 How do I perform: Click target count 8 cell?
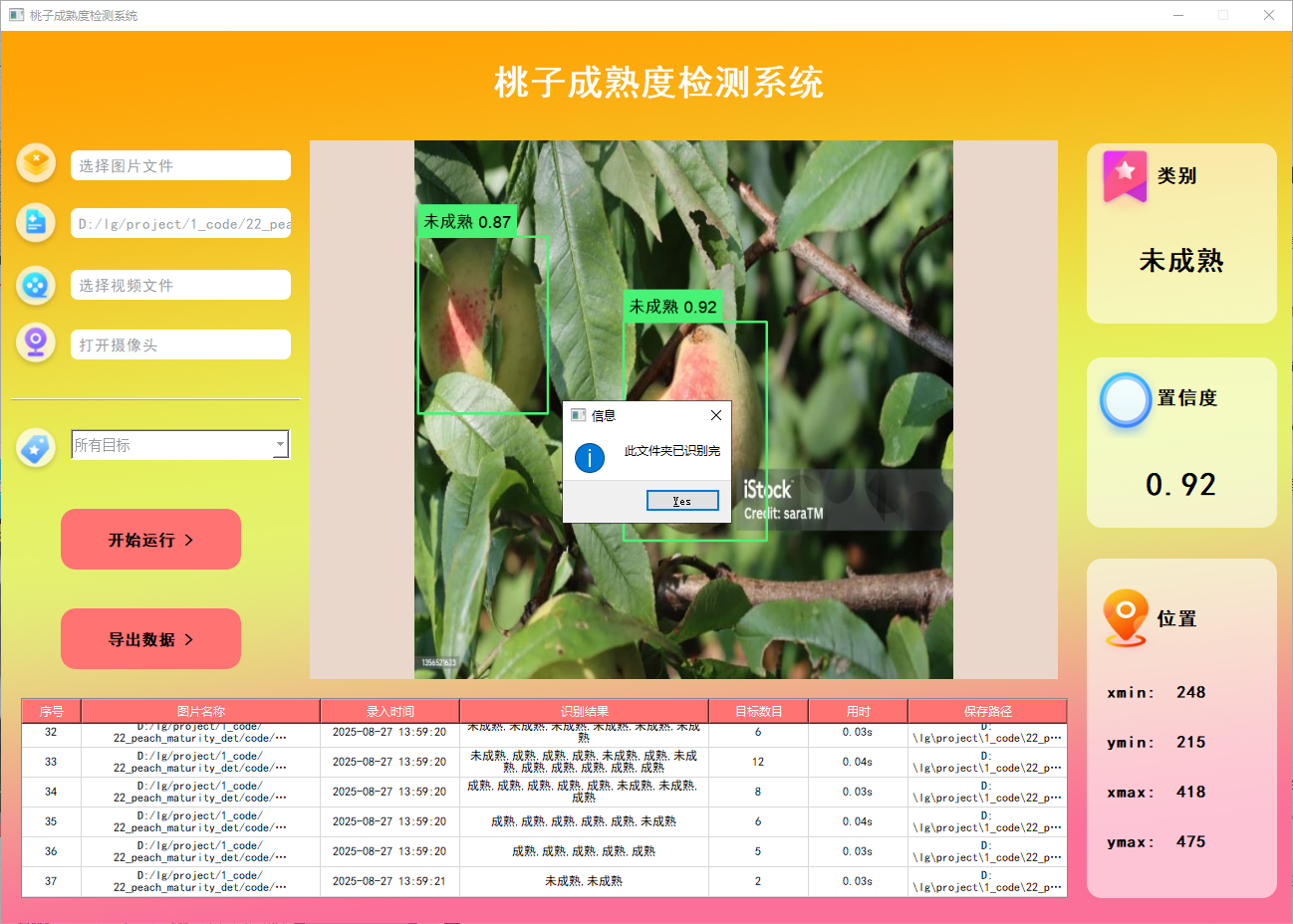(758, 792)
